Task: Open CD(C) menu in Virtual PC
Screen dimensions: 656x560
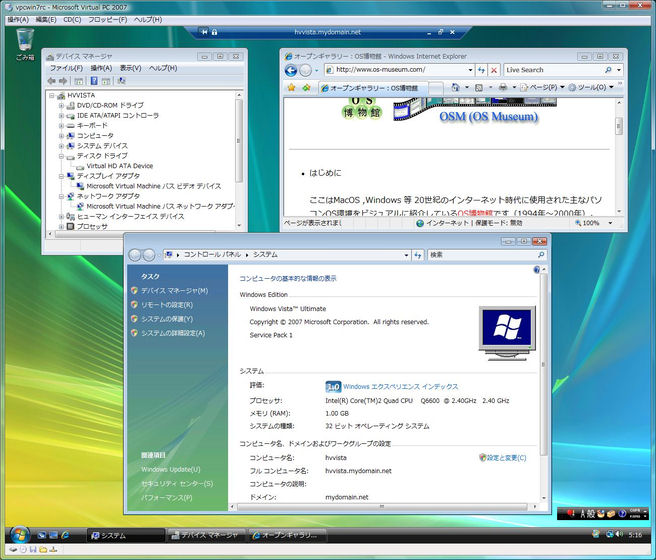Action: (x=72, y=20)
